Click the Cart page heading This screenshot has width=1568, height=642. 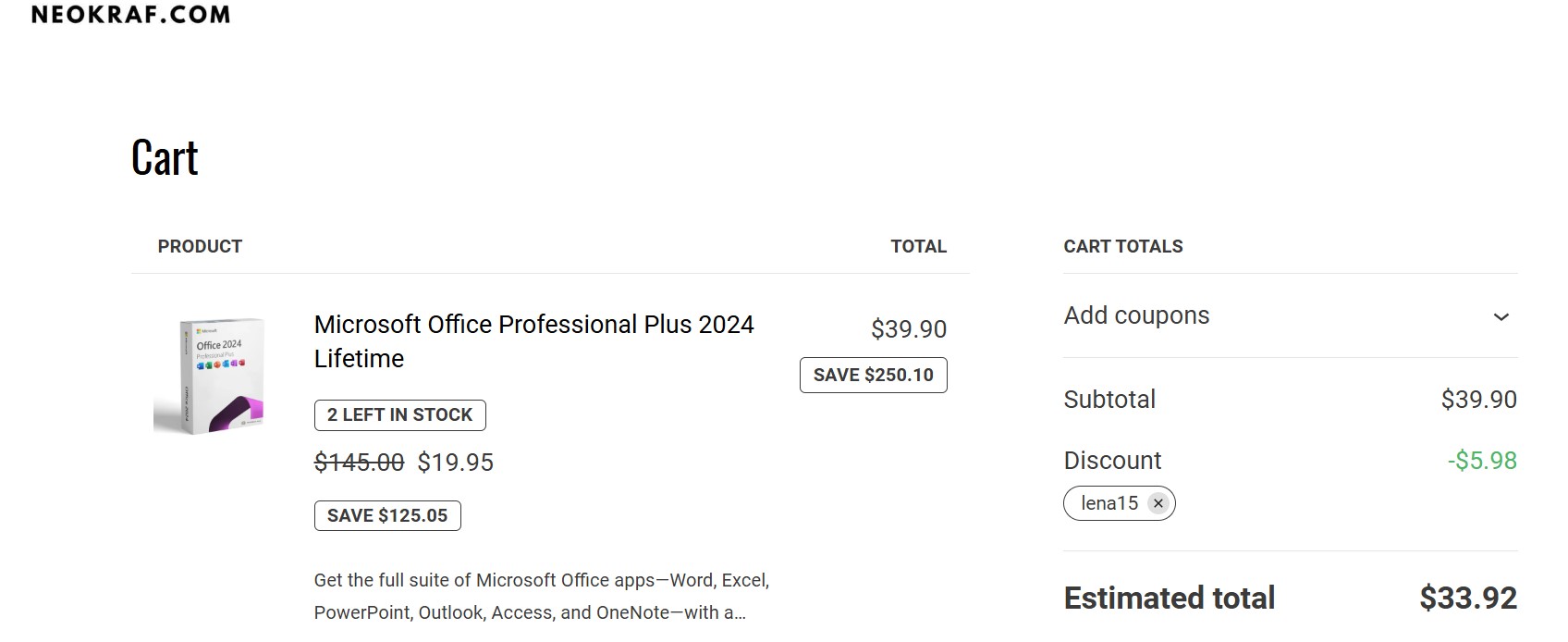(165, 157)
